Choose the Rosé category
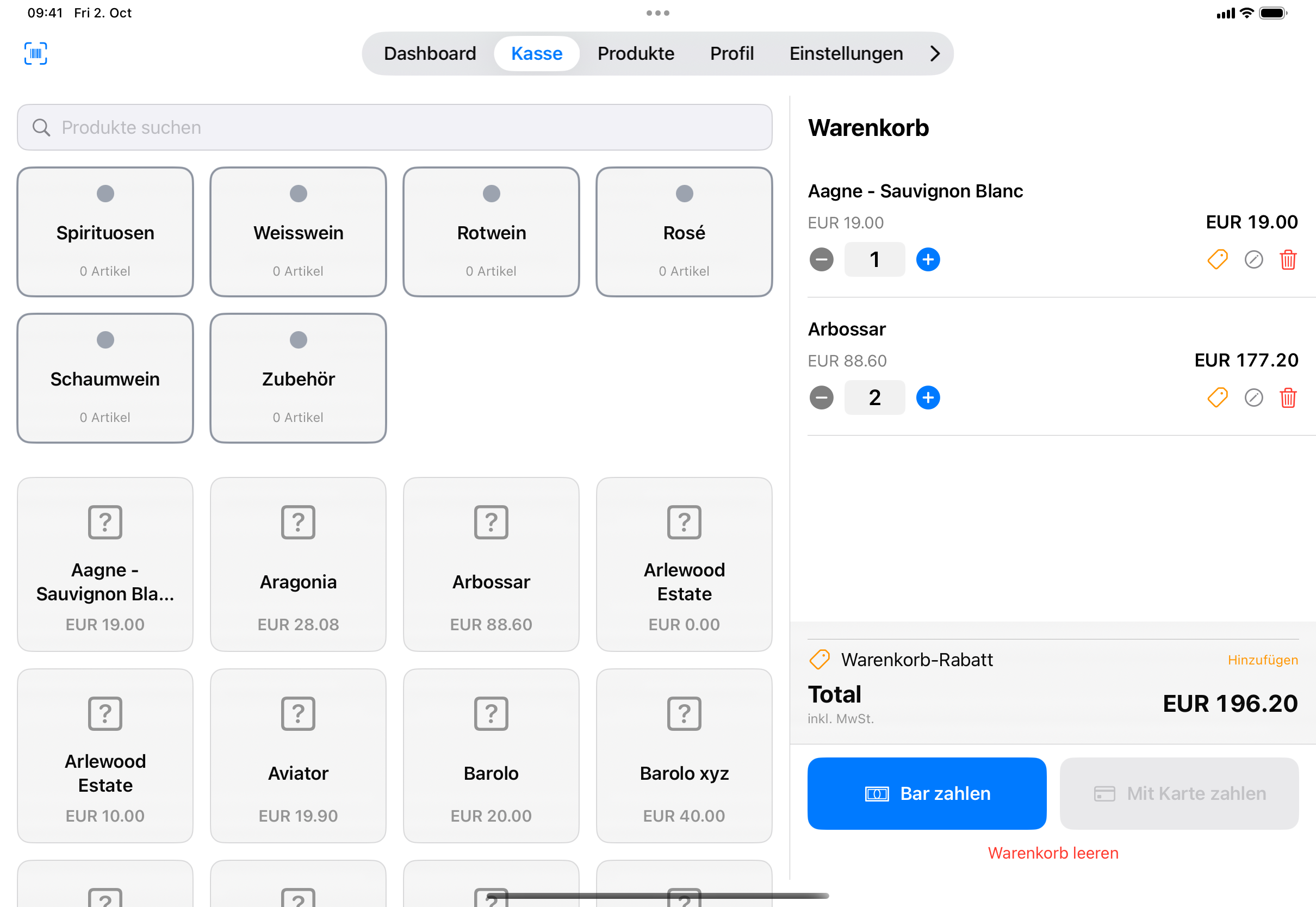The height and width of the screenshot is (907, 1316). coord(684,232)
